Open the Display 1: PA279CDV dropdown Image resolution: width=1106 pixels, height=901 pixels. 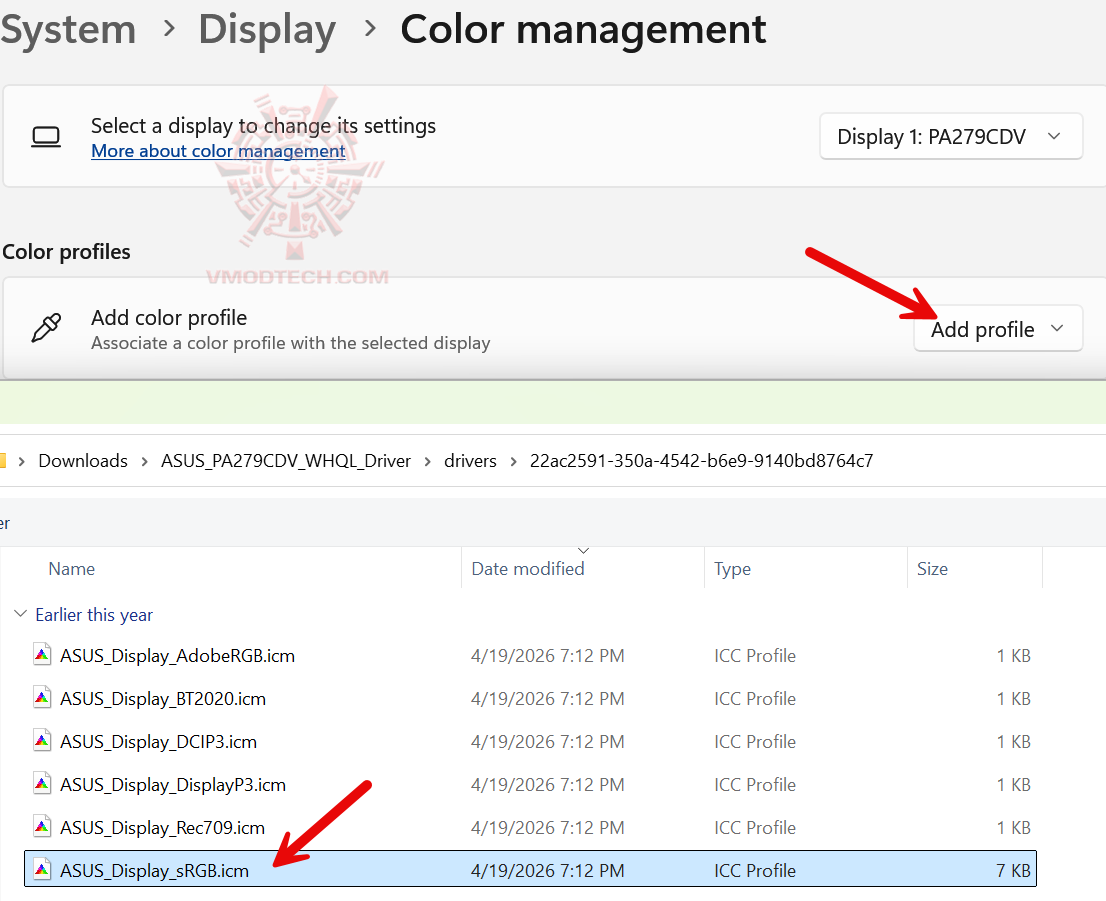[950, 136]
